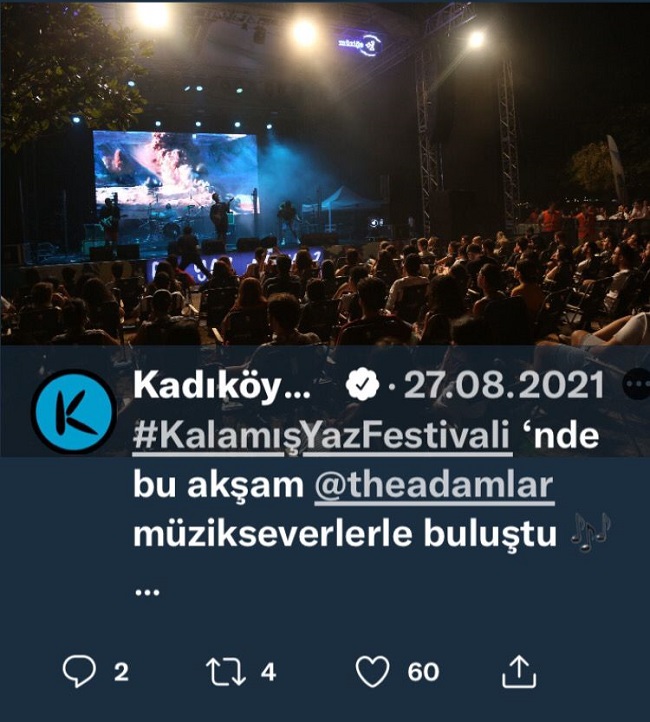This screenshot has width=650, height=722.
Task: Click the verified checkmark badge
Action: click(x=363, y=385)
